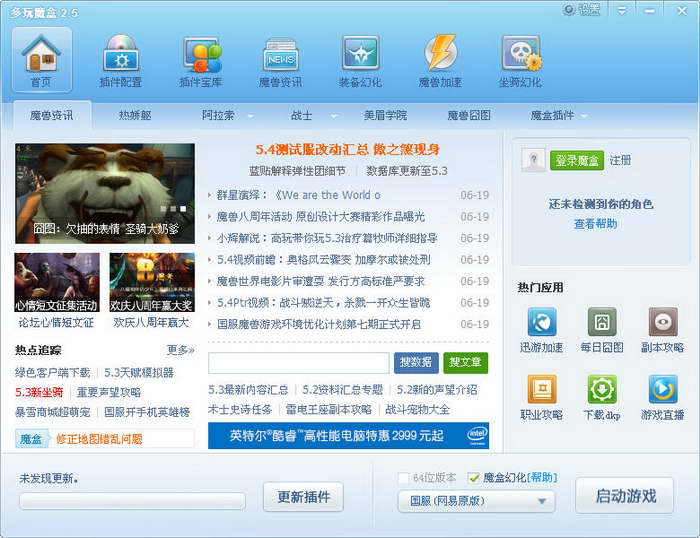Open the 游戏直播 play icon
The width and height of the screenshot is (700, 538).
662,389
